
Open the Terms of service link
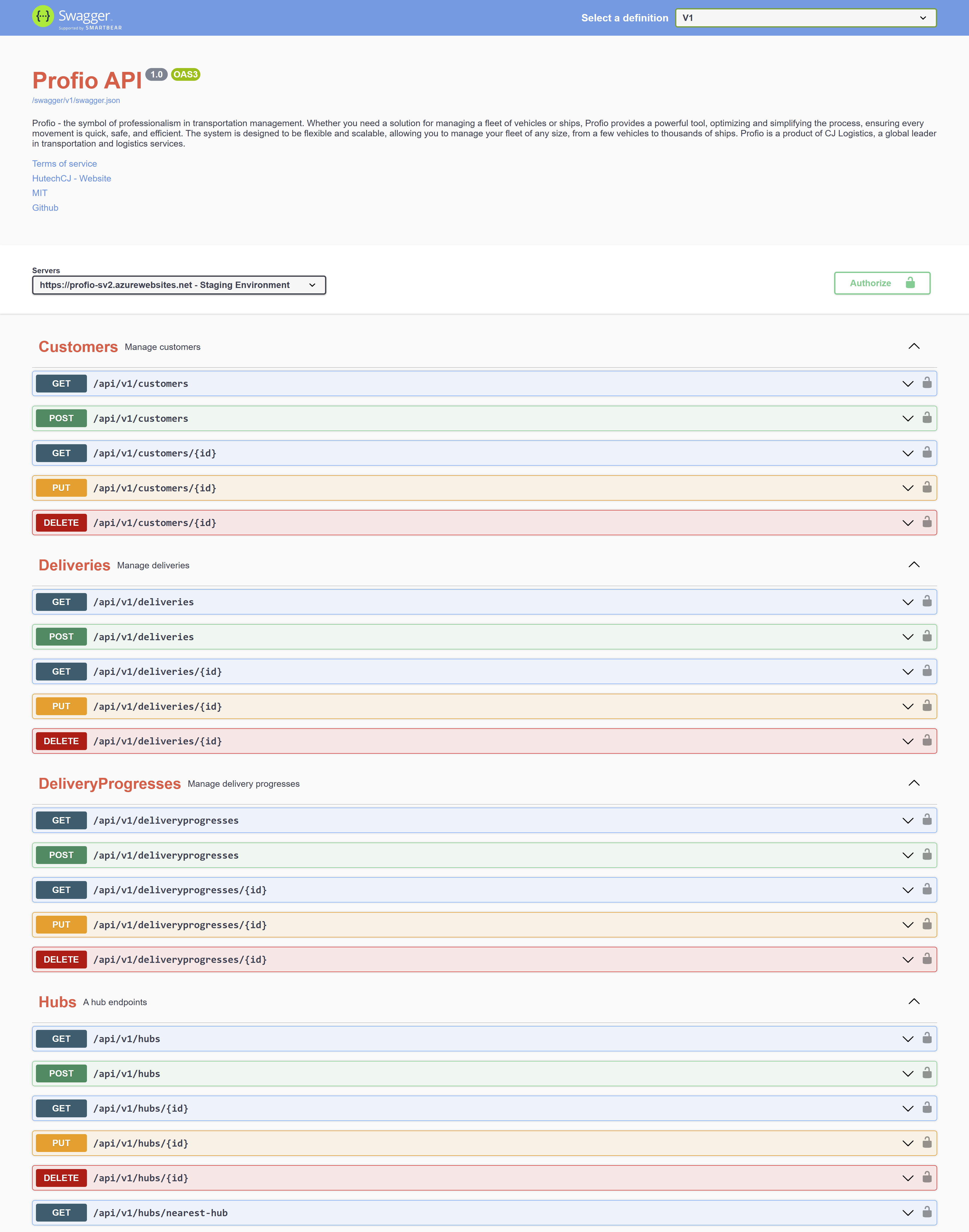click(x=64, y=163)
